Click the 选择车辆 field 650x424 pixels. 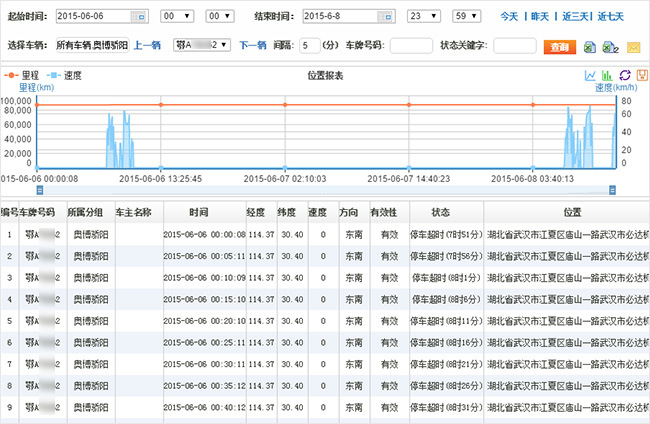pyautogui.click(x=92, y=45)
